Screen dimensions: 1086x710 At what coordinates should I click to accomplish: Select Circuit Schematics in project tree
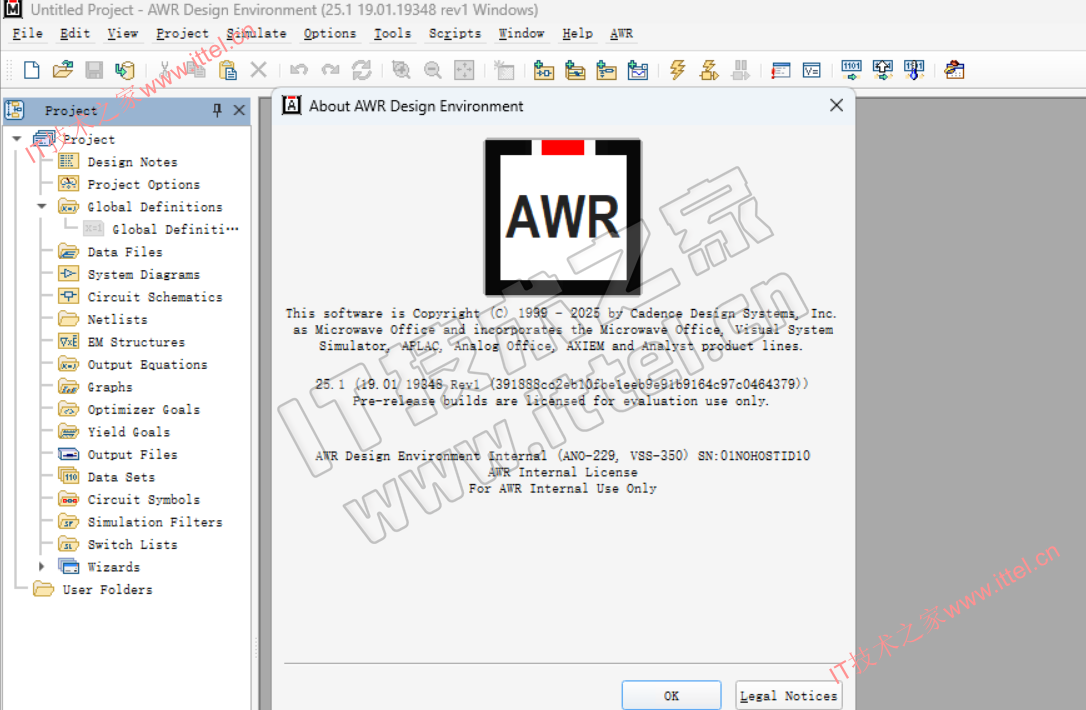click(154, 297)
